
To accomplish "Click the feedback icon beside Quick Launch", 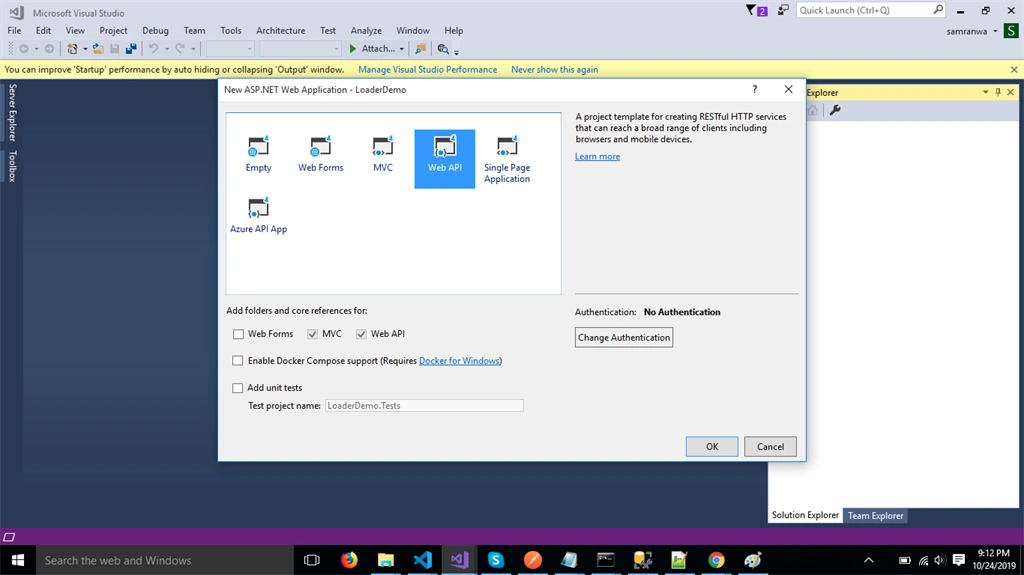I will [782, 10].
